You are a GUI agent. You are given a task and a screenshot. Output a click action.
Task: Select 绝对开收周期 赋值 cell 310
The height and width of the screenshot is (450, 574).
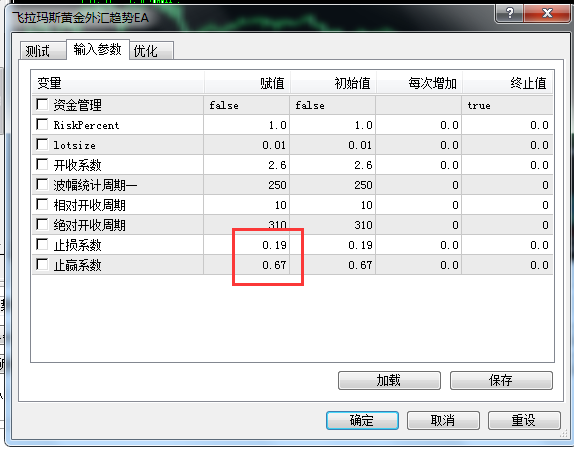(246, 225)
